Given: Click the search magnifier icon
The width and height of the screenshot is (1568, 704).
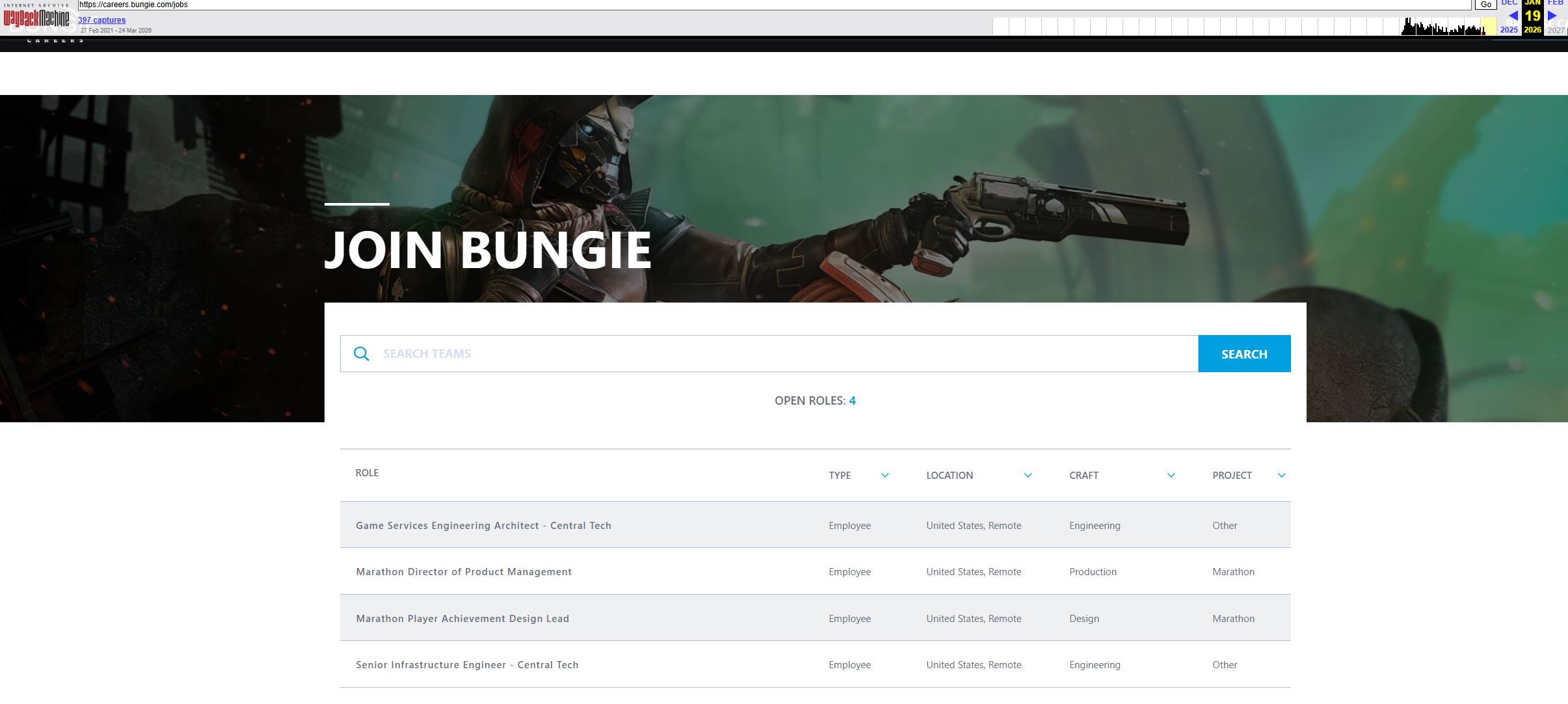Looking at the screenshot, I should [362, 354].
